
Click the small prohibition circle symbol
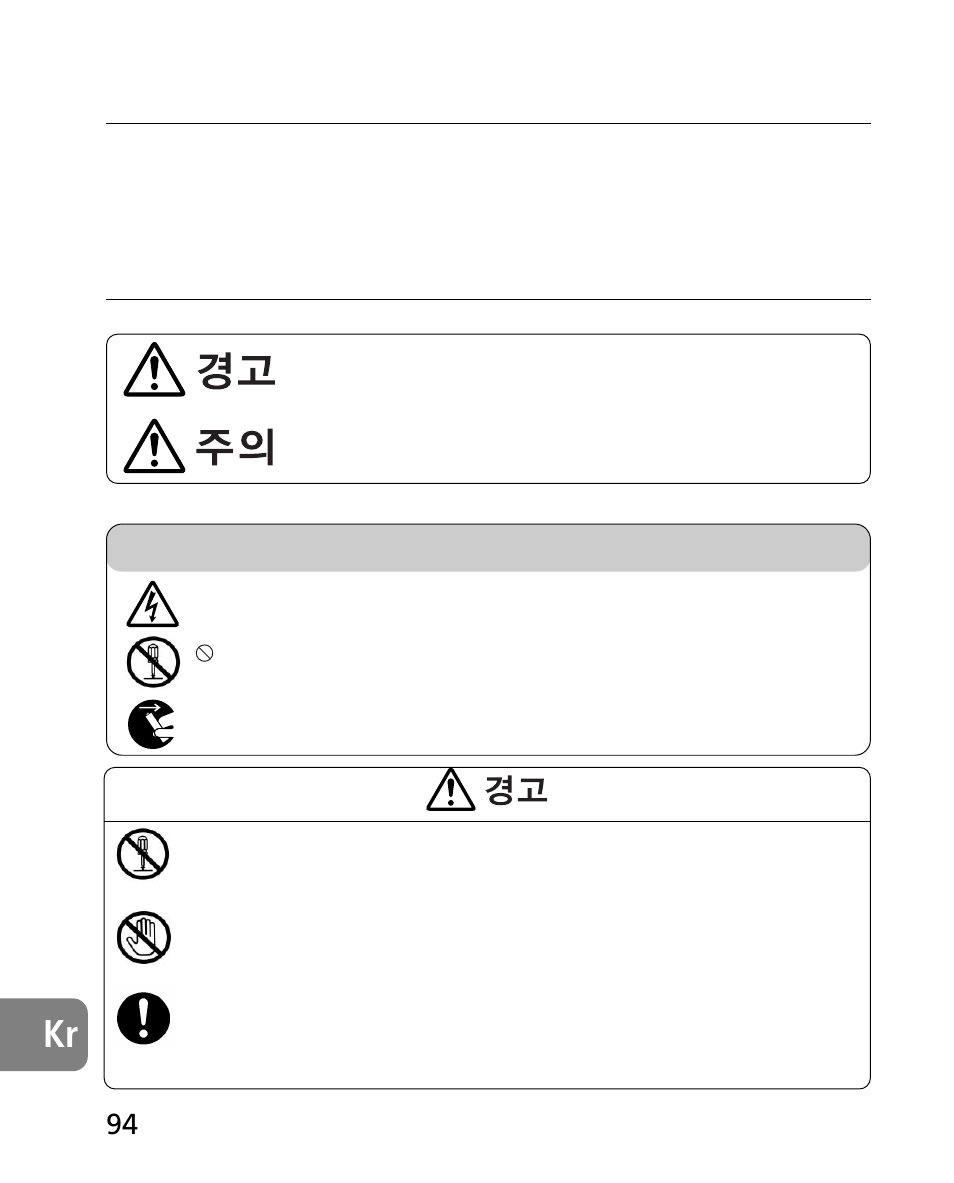(x=201, y=653)
